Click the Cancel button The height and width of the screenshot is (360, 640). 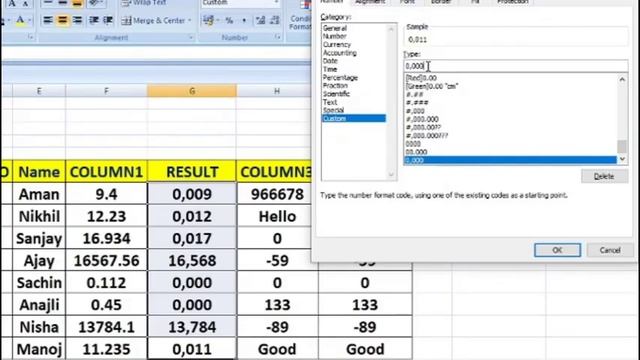[x=610, y=250]
